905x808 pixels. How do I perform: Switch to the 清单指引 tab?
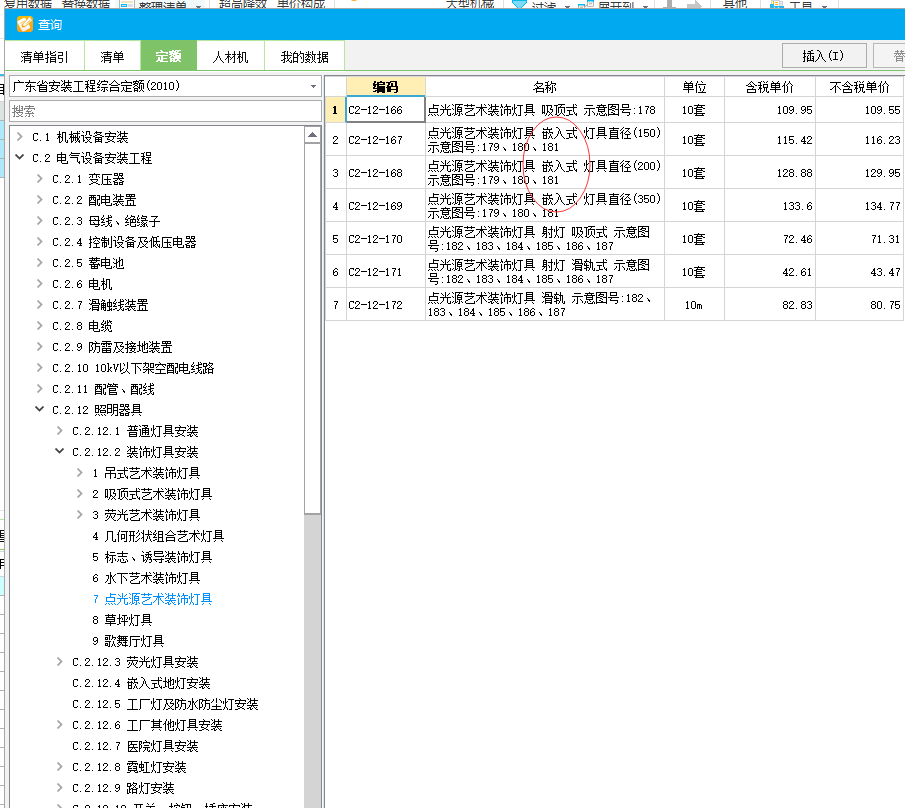[44, 57]
